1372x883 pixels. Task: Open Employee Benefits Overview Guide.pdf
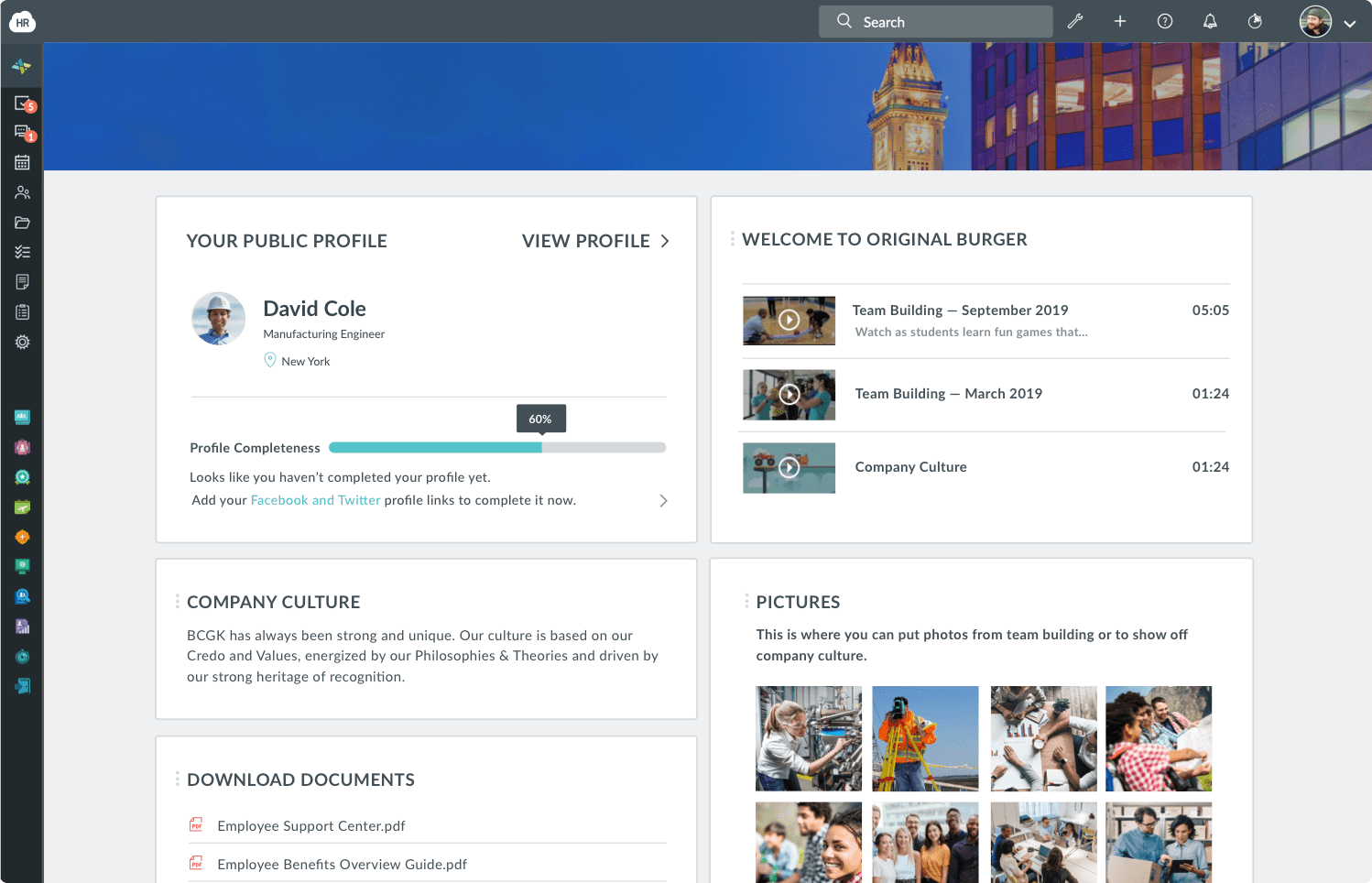click(x=341, y=864)
